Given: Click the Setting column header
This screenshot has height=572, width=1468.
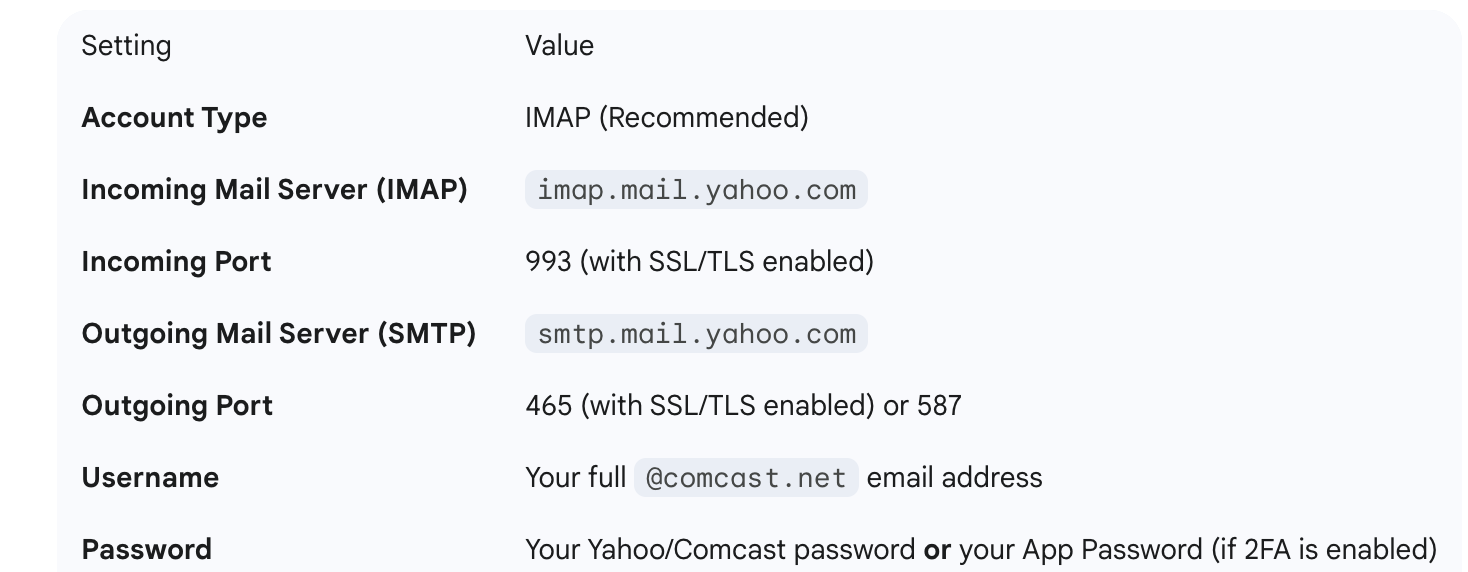Looking at the screenshot, I should click(x=126, y=46).
